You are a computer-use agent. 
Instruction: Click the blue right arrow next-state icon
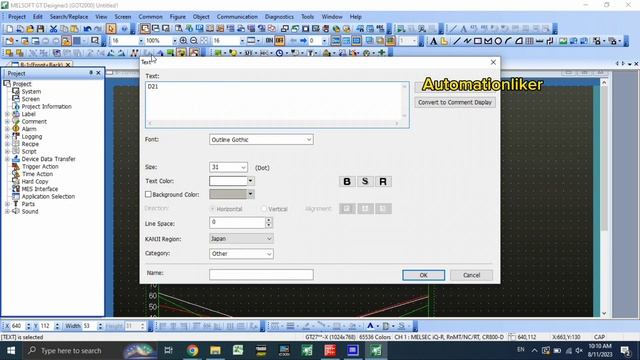coord(303,41)
